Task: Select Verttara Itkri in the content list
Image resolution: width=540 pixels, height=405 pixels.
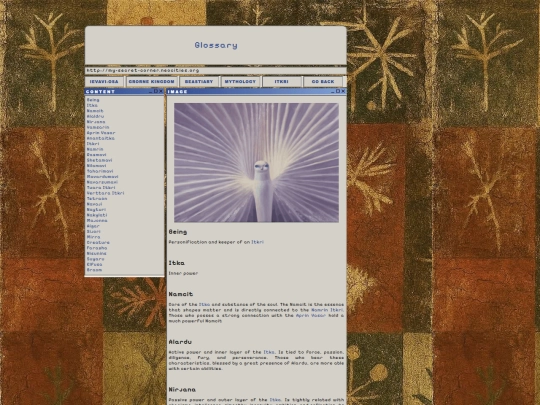Action: pyautogui.click(x=105, y=193)
